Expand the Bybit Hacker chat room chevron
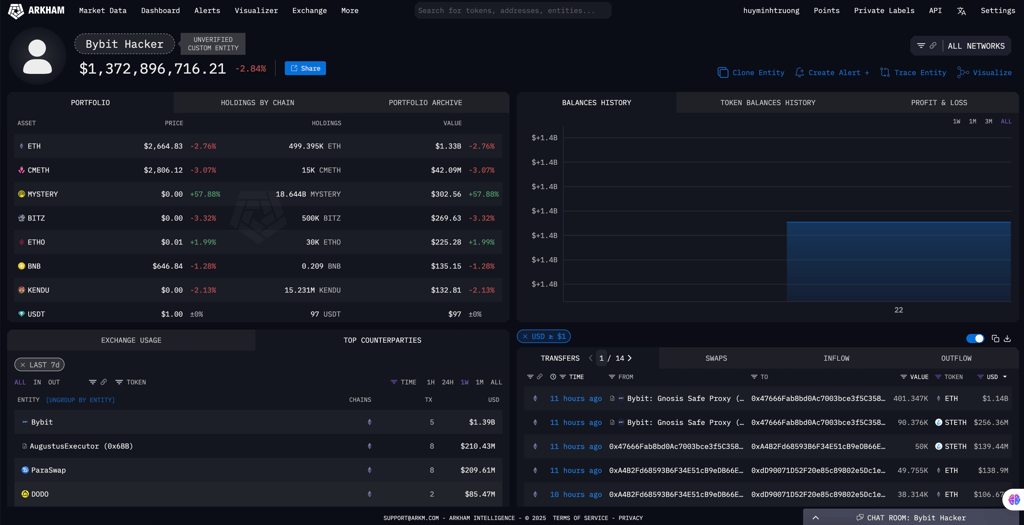The height and width of the screenshot is (525, 1024). click(816, 517)
